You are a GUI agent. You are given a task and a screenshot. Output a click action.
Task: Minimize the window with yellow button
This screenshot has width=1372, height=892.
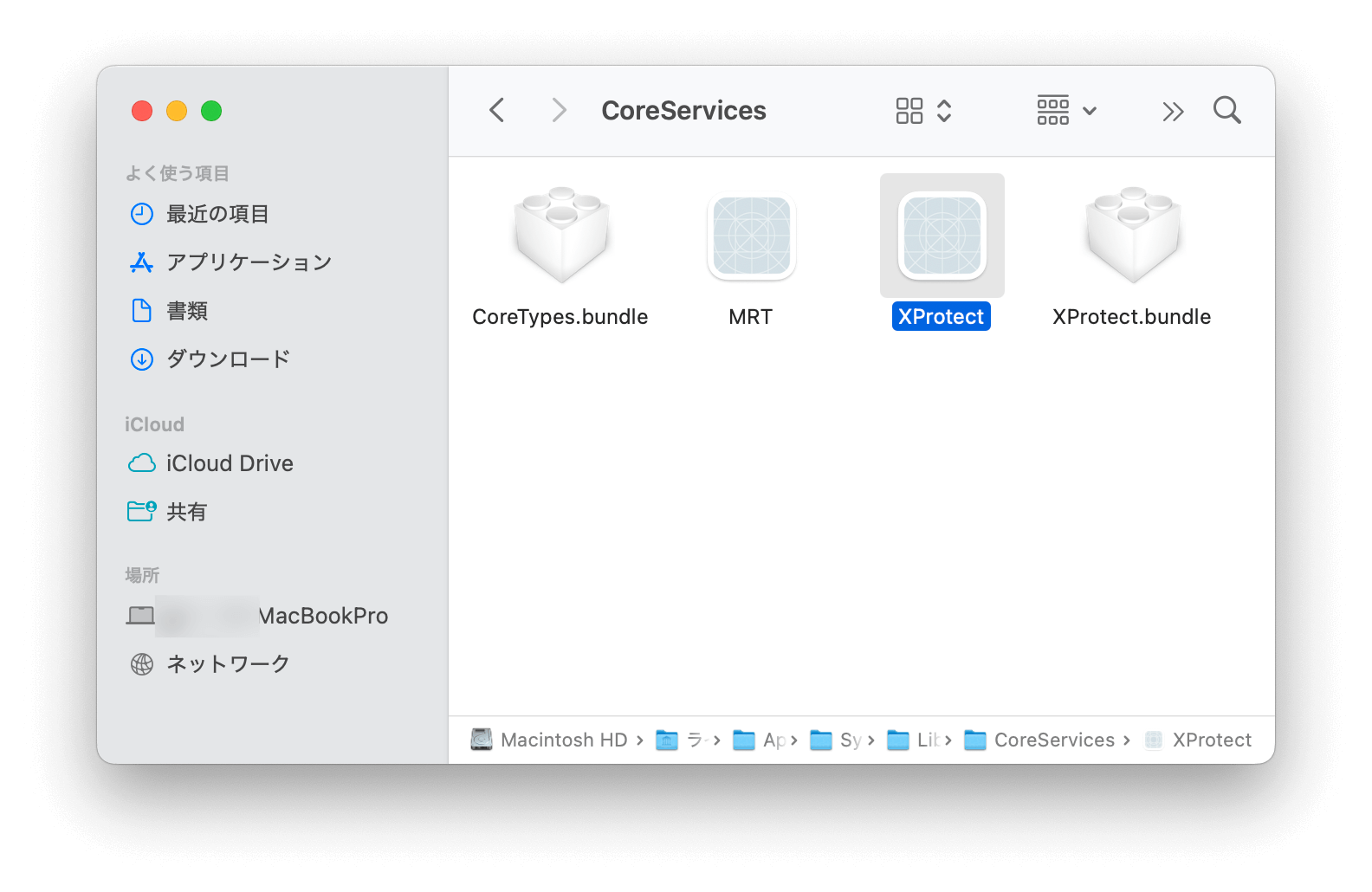177,111
